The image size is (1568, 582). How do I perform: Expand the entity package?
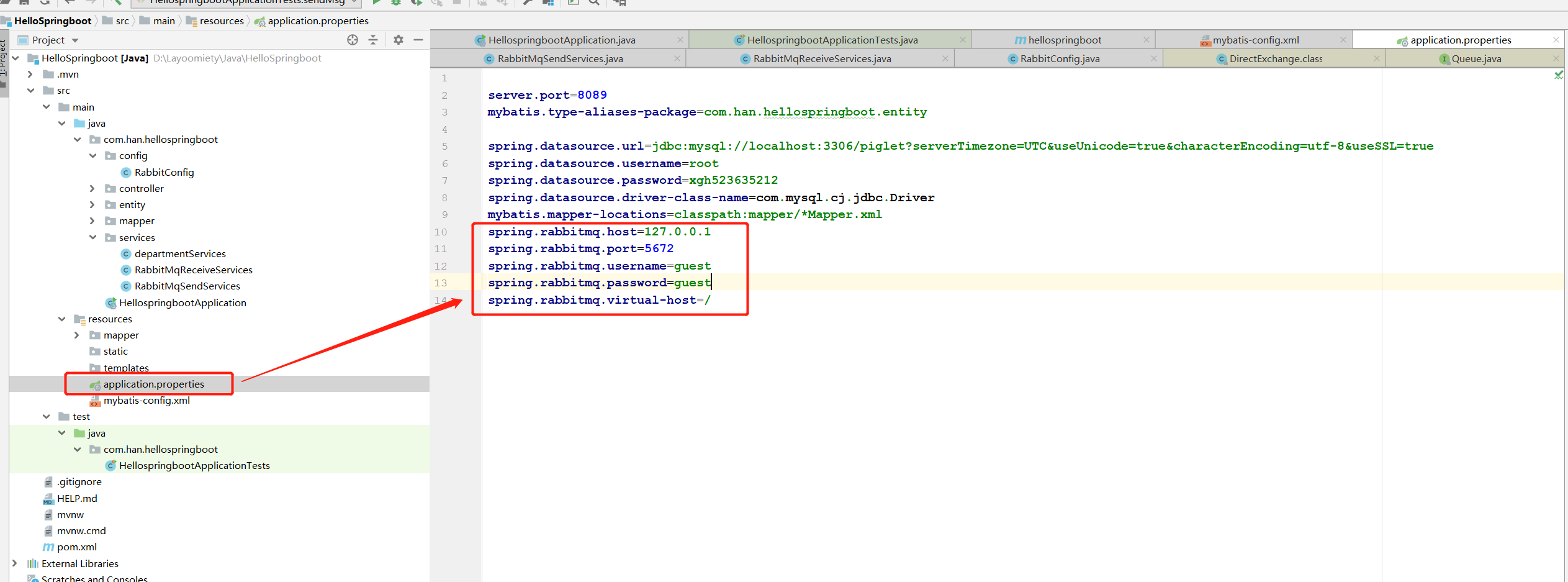pyautogui.click(x=92, y=205)
